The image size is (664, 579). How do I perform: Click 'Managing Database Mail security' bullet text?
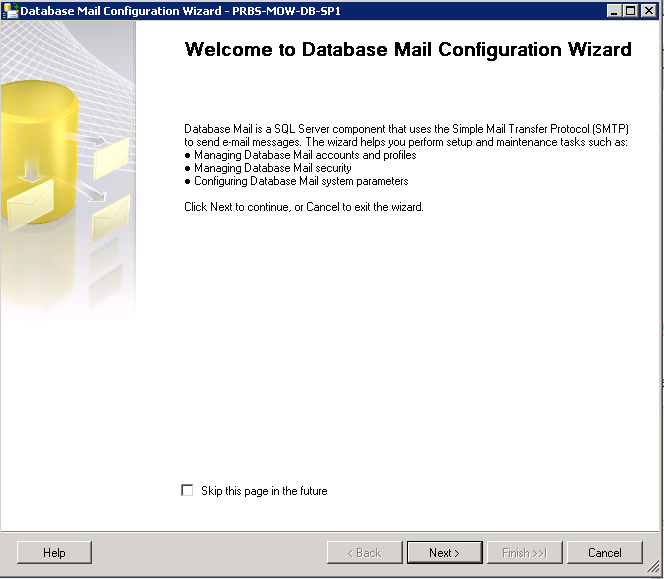273,168
